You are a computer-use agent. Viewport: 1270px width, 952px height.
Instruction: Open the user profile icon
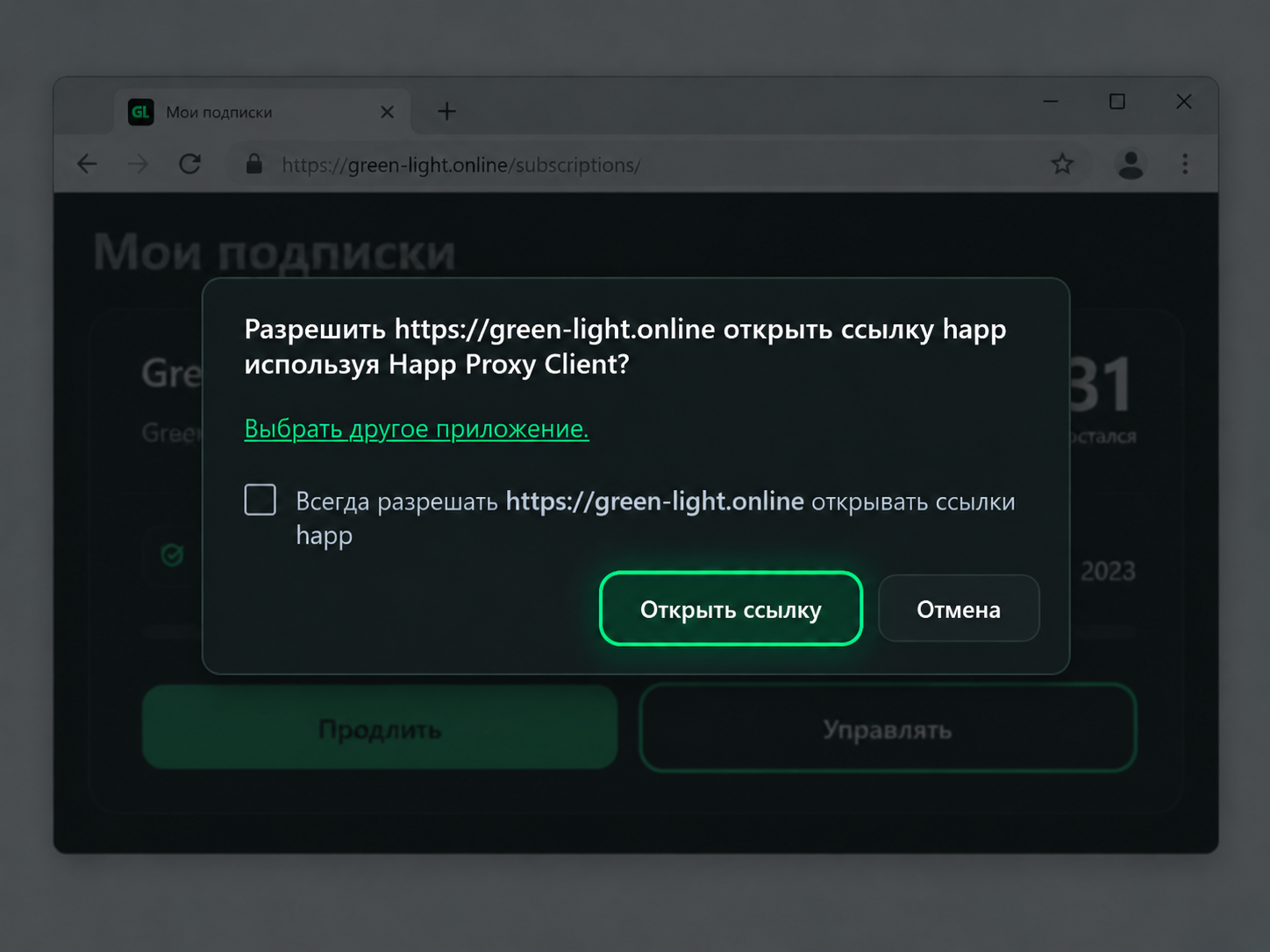pyautogui.click(x=1131, y=164)
